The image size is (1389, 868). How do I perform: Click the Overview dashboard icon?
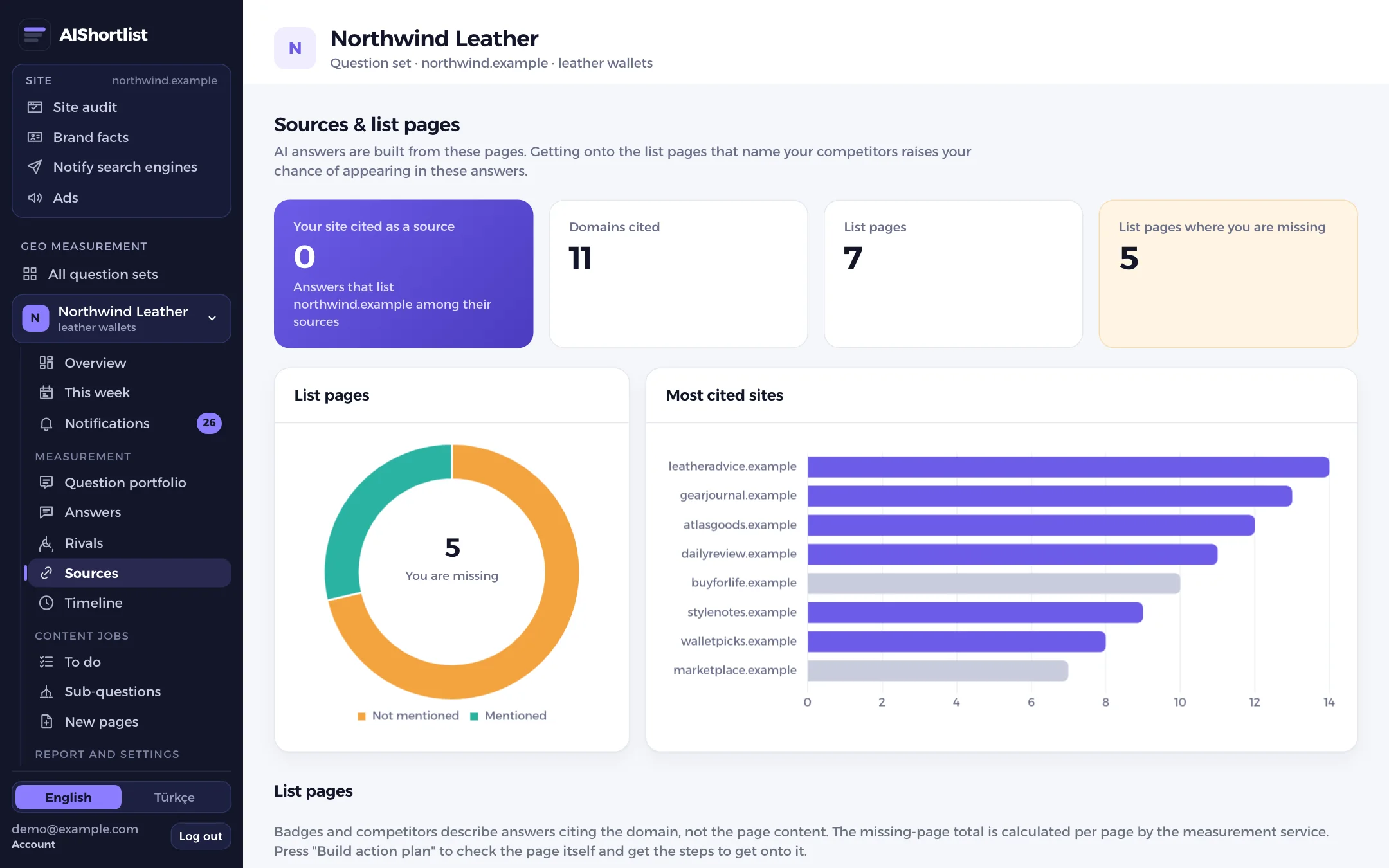tap(46, 363)
